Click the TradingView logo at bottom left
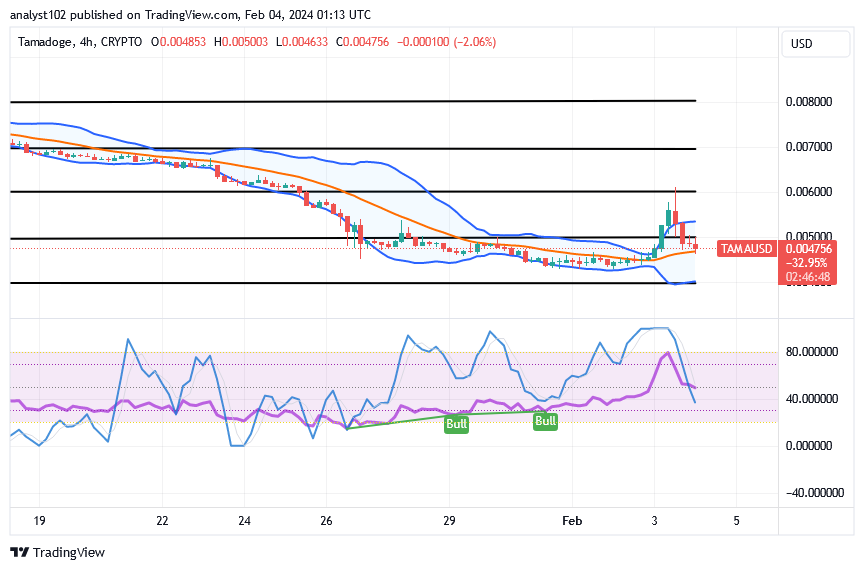The width and height of the screenshot is (864, 570). [x=57, y=552]
